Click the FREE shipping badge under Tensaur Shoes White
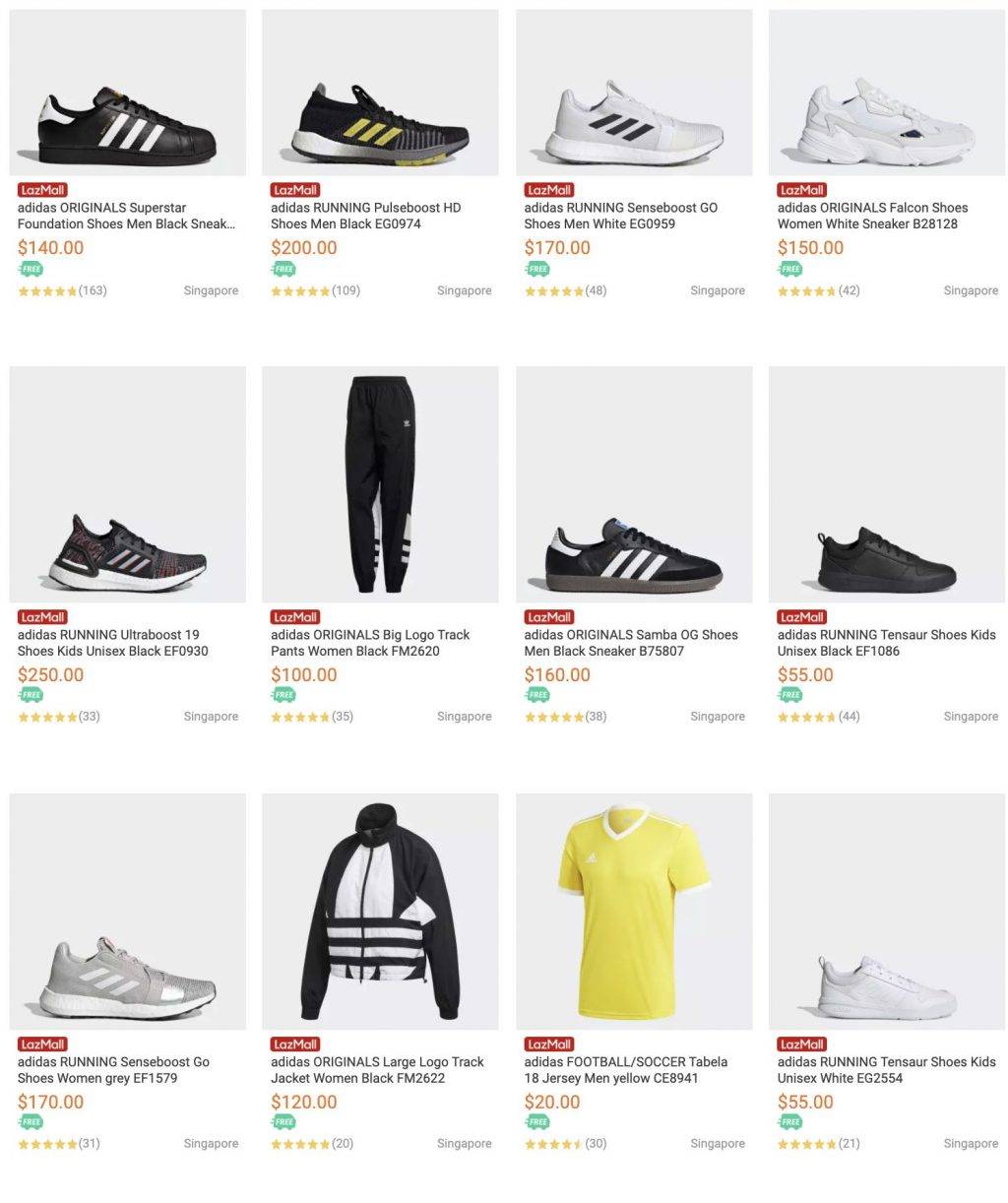 click(790, 1122)
